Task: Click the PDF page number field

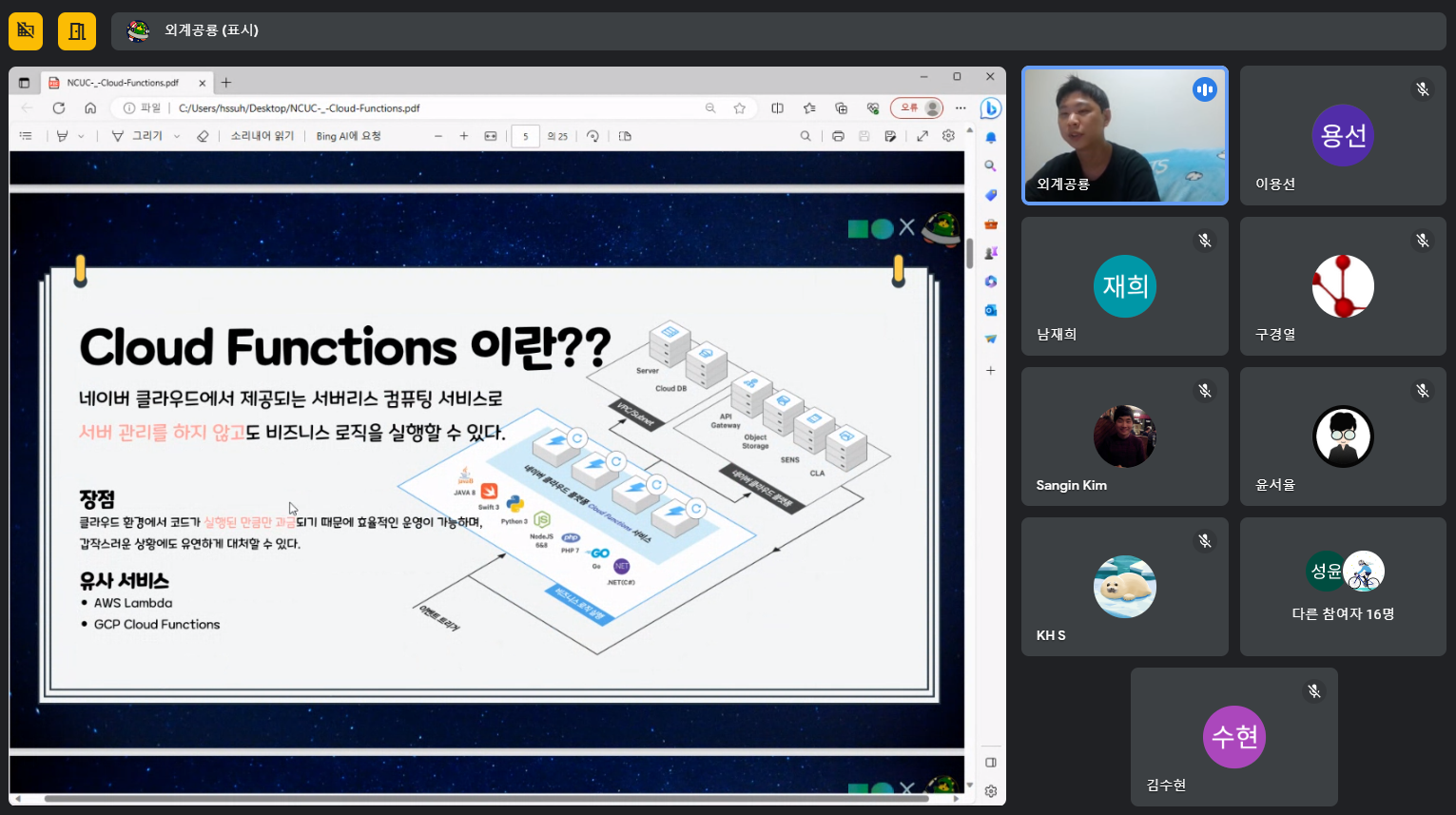Action: pyautogui.click(x=525, y=136)
